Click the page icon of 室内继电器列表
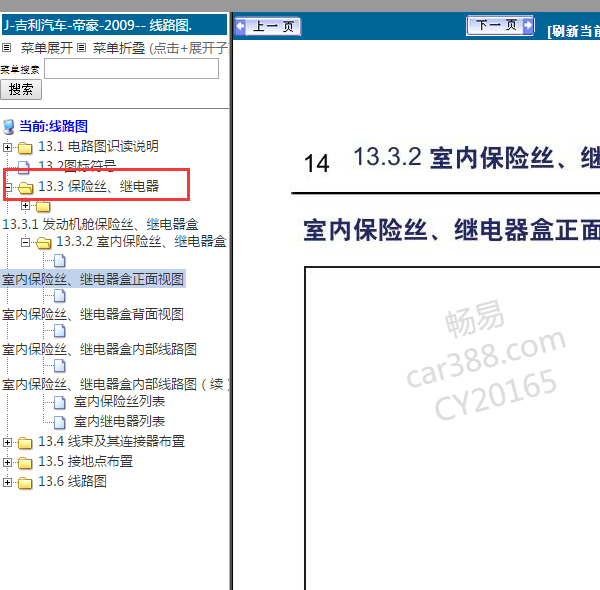 (x=60, y=422)
